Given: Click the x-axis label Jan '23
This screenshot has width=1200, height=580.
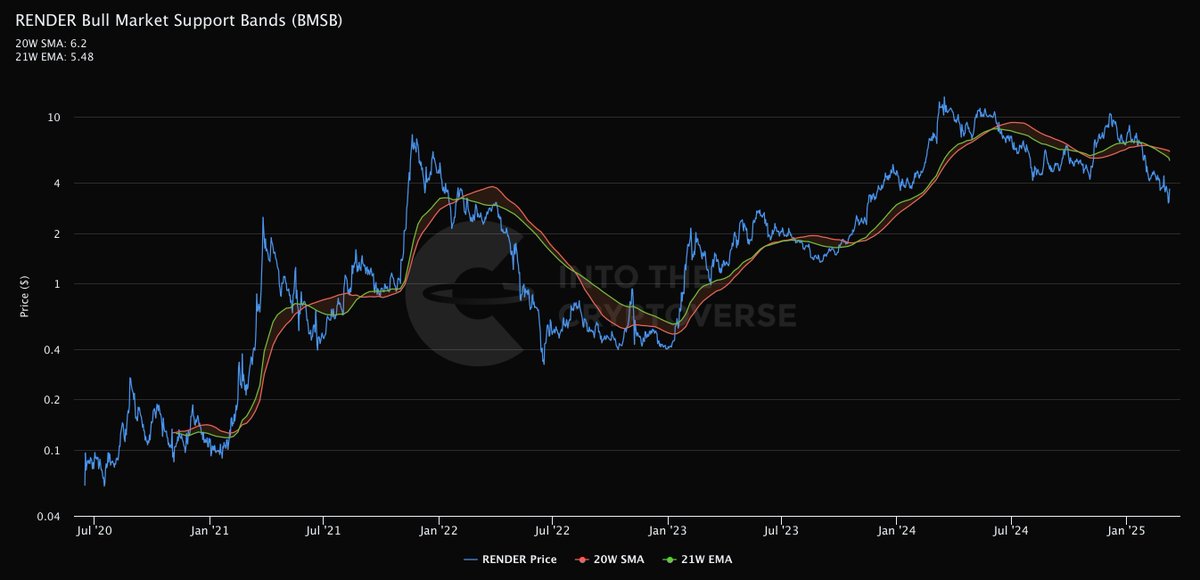Looking at the screenshot, I should click(x=669, y=530).
